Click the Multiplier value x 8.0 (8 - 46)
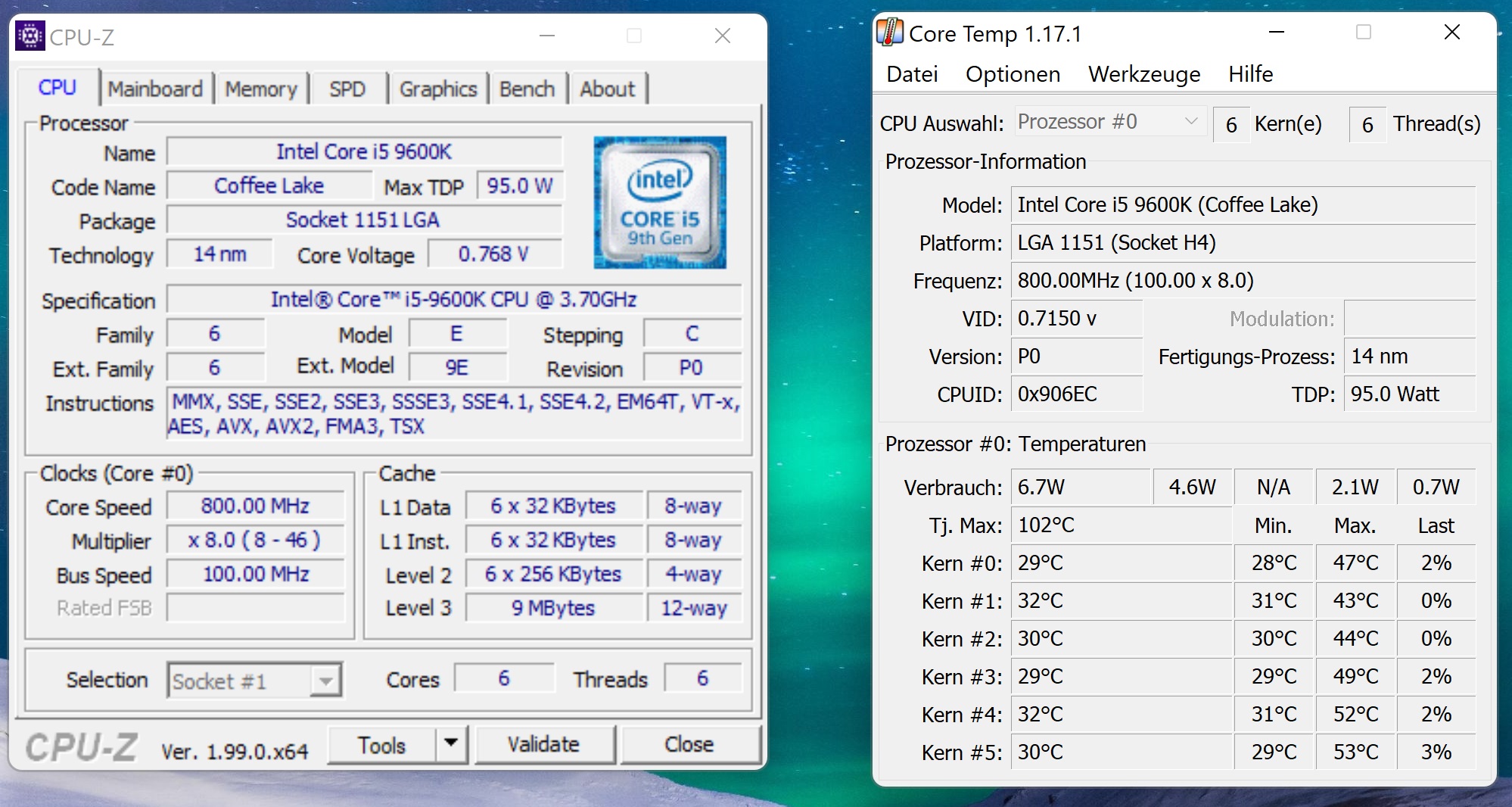 [255, 540]
